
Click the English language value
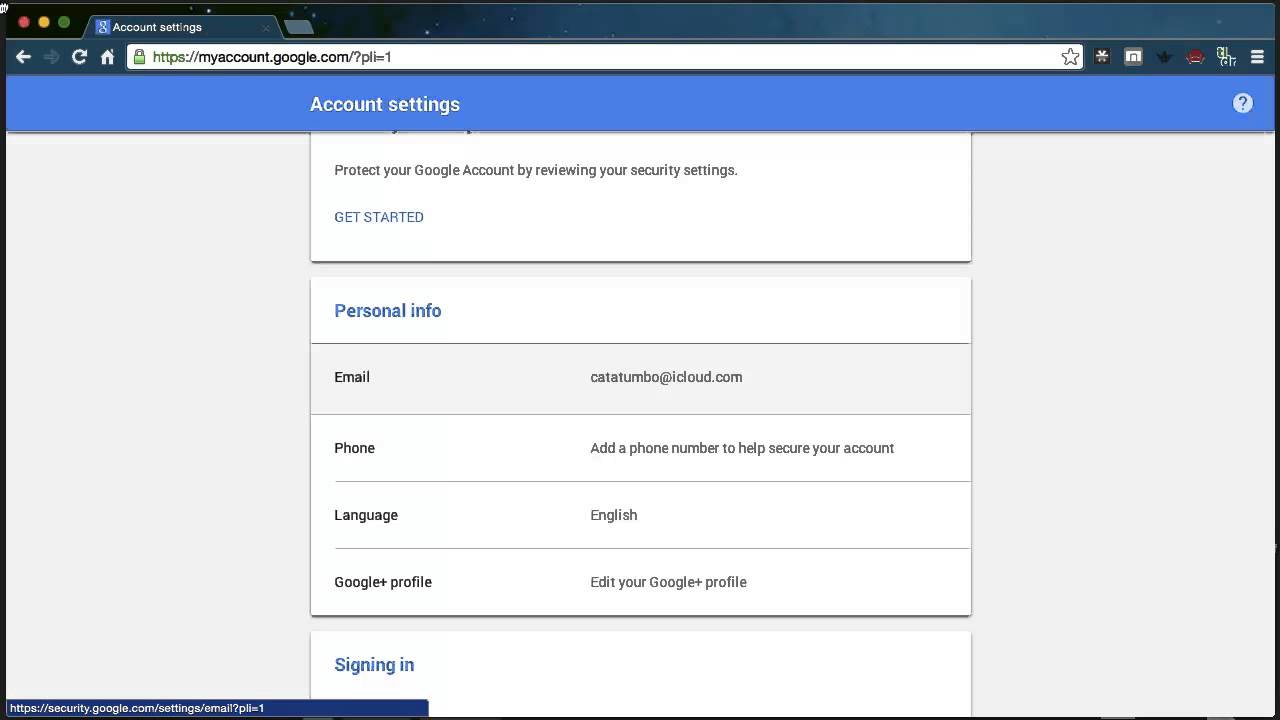pyautogui.click(x=613, y=515)
